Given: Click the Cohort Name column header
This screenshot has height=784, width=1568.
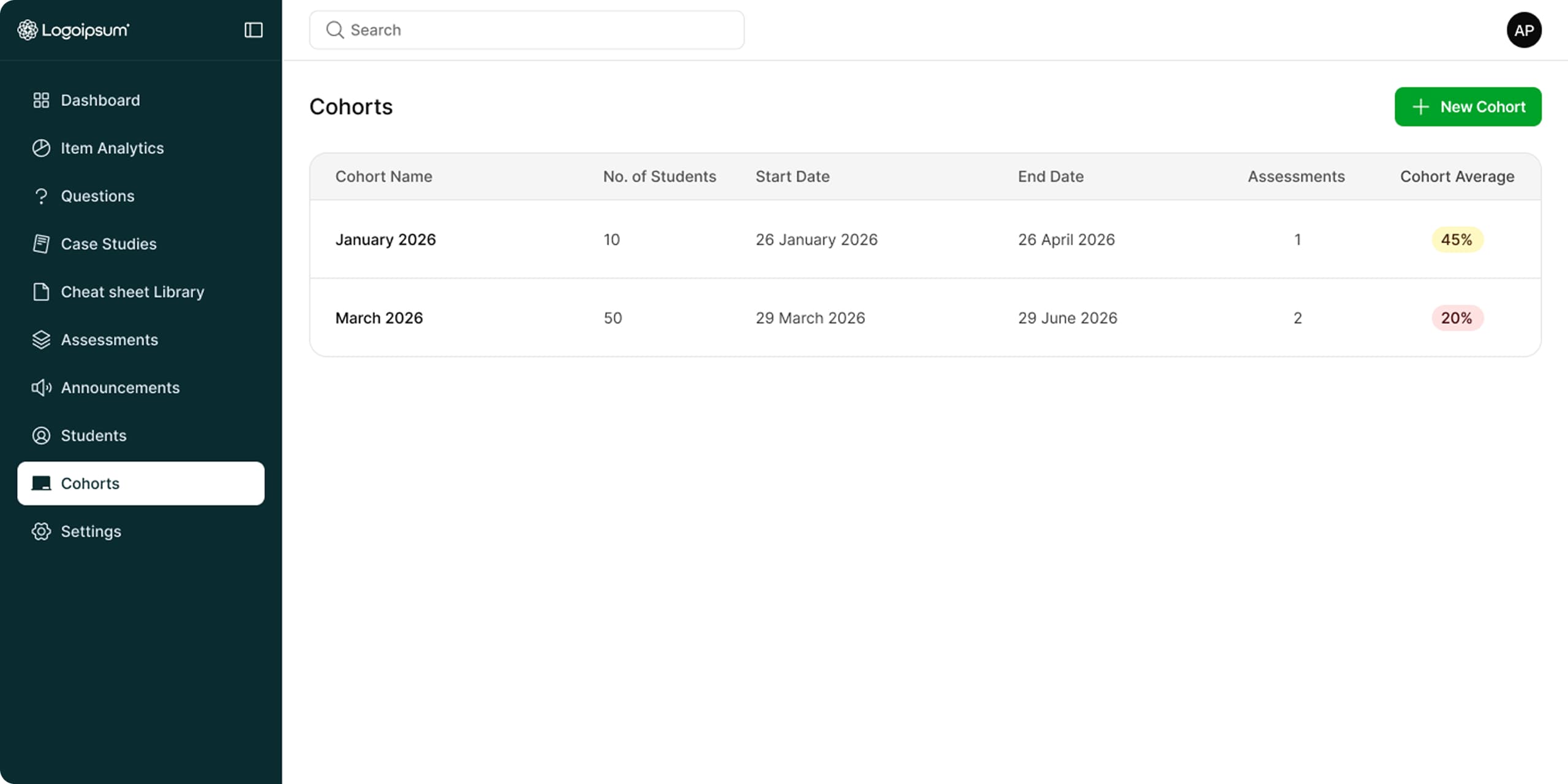Looking at the screenshot, I should [383, 176].
